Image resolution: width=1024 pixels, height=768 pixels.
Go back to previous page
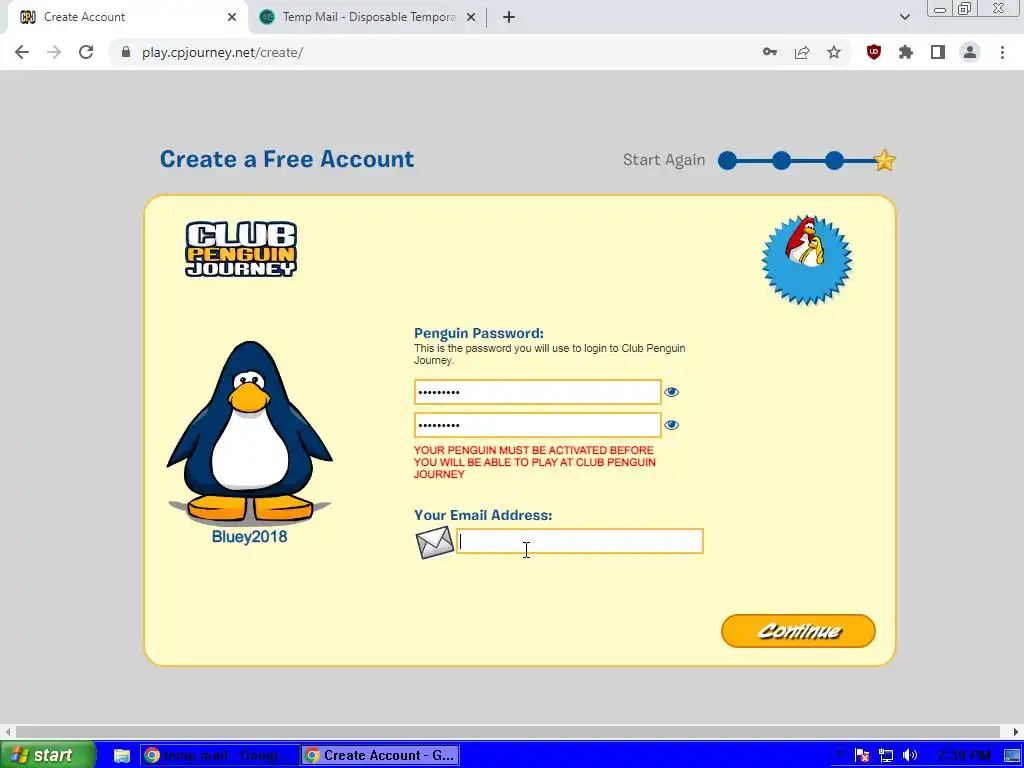click(22, 52)
